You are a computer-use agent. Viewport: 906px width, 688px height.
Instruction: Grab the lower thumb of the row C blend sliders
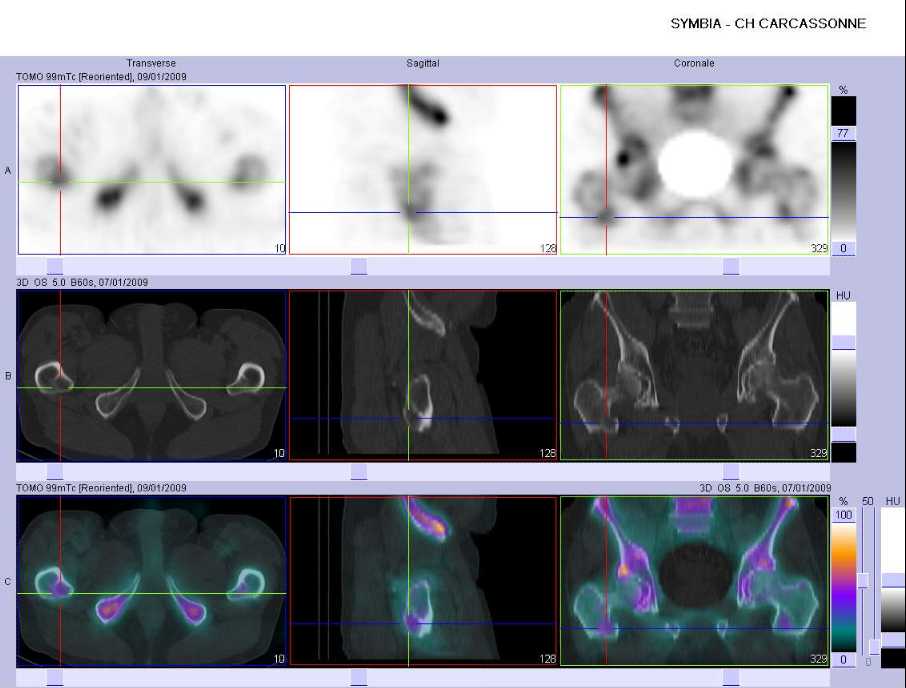[875, 646]
